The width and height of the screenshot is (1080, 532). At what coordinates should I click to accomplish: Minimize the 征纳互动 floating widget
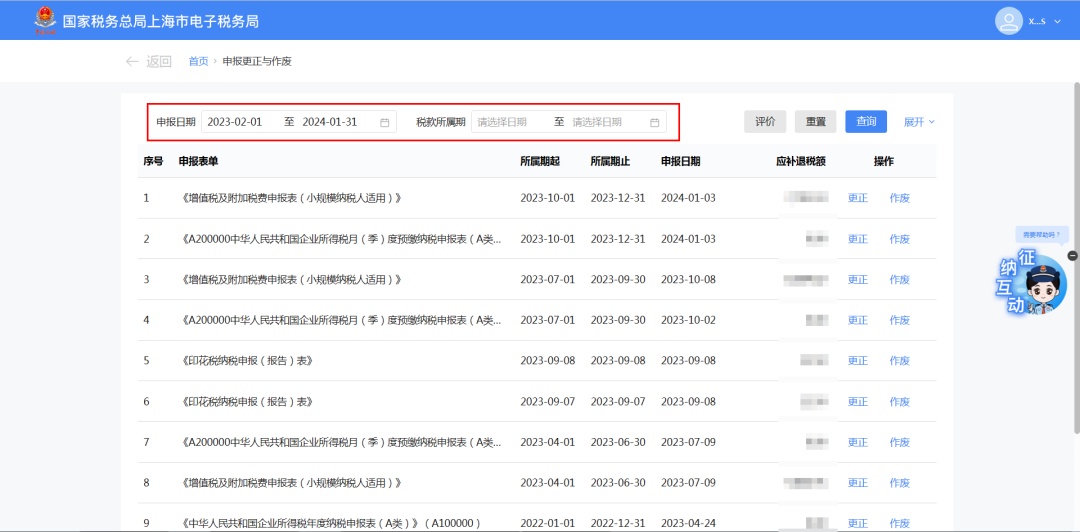pos(1072,256)
